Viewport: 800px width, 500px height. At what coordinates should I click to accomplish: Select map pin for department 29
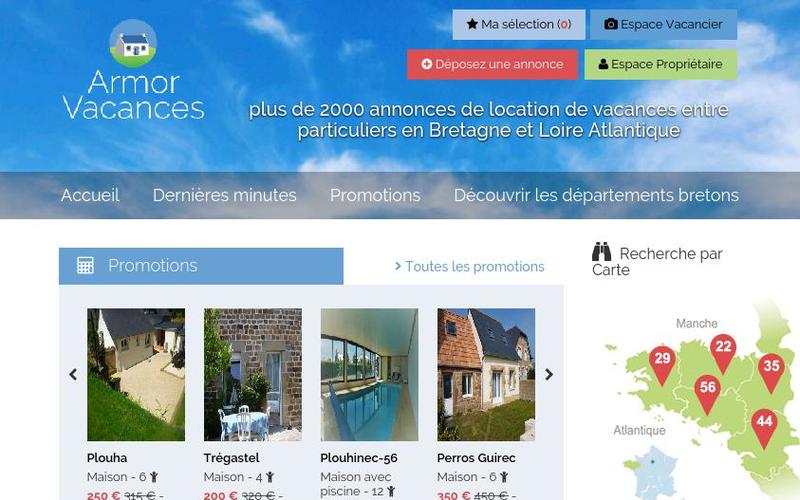pyautogui.click(x=662, y=365)
